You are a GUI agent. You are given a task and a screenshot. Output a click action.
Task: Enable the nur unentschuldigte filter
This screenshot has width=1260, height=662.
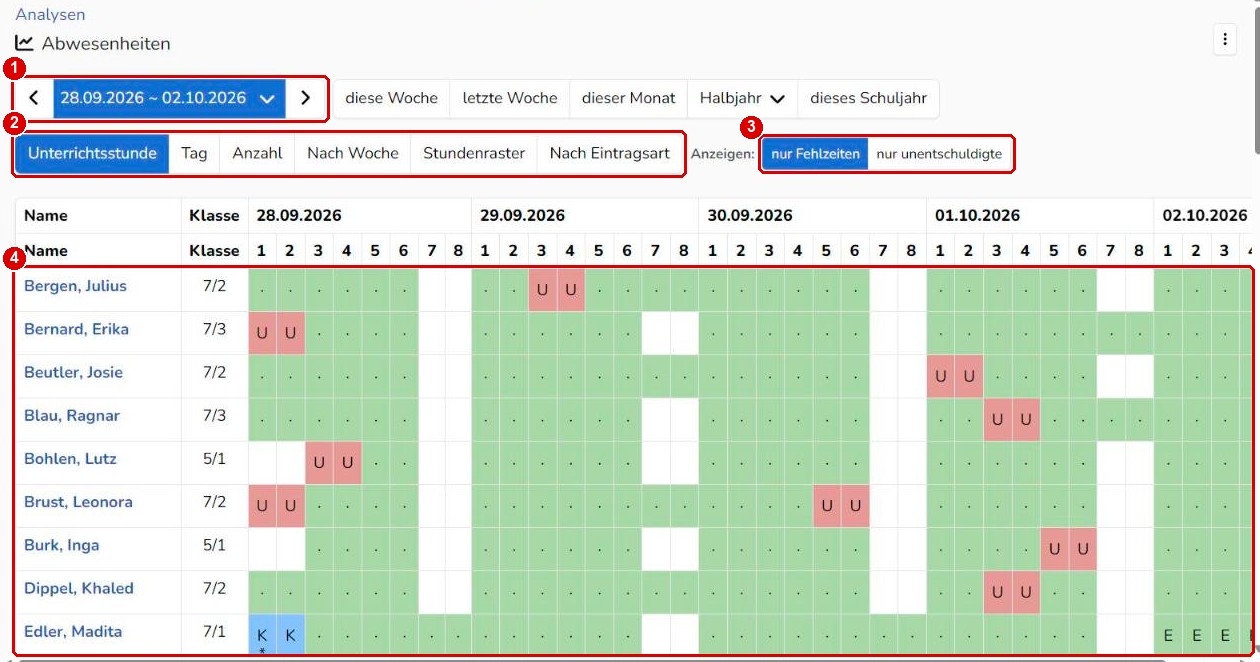tap(939, 154)
